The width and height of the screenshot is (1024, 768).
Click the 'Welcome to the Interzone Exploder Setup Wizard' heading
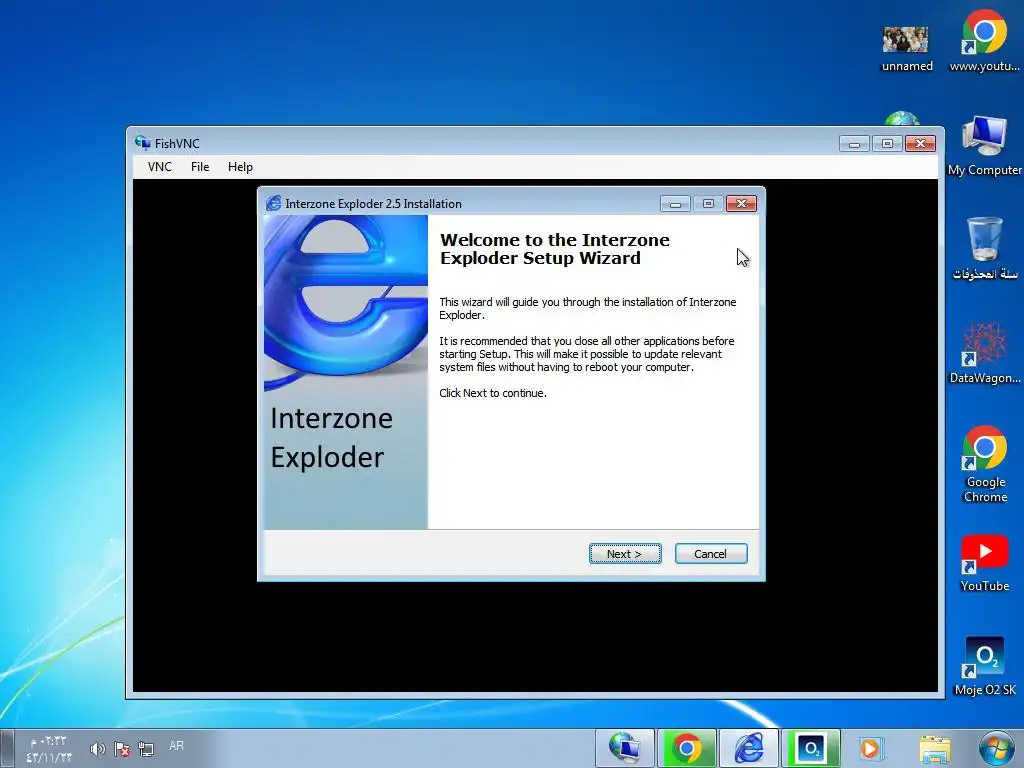(554, 249)
